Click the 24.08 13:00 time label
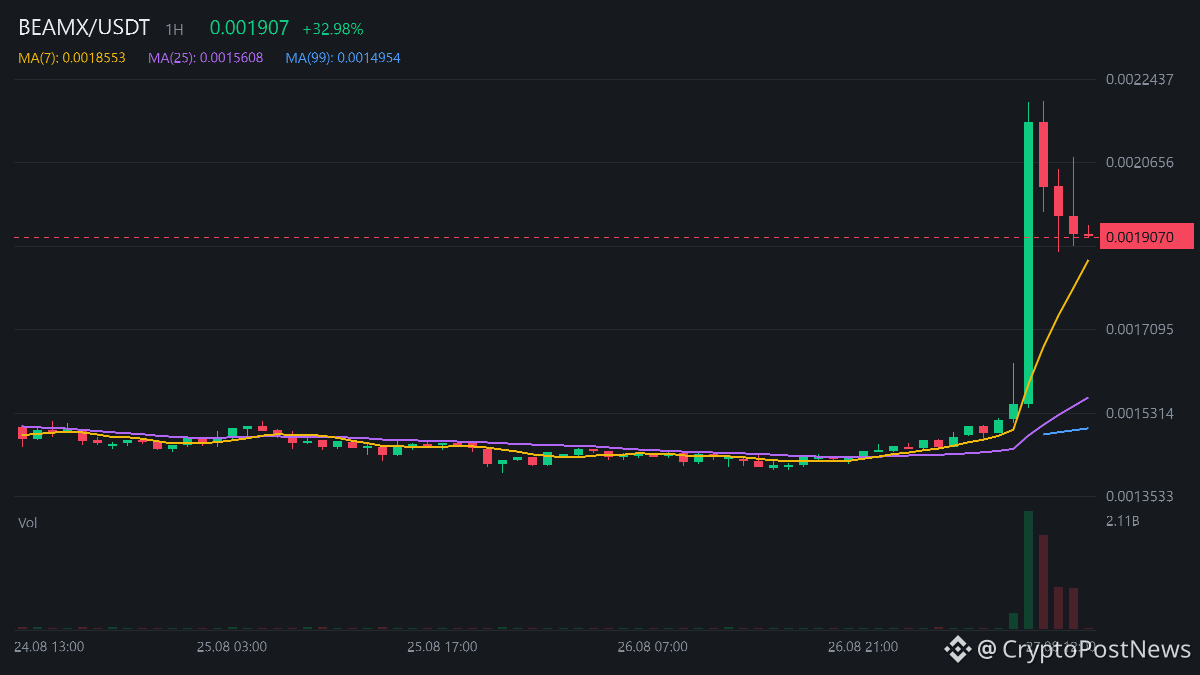 tap(49, 647)
